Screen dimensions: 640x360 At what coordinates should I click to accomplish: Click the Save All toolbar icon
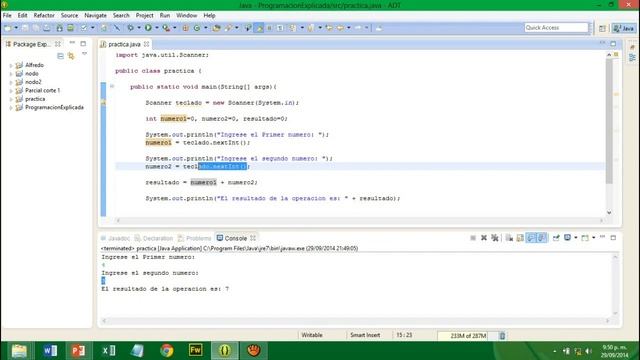click(36, 28)
